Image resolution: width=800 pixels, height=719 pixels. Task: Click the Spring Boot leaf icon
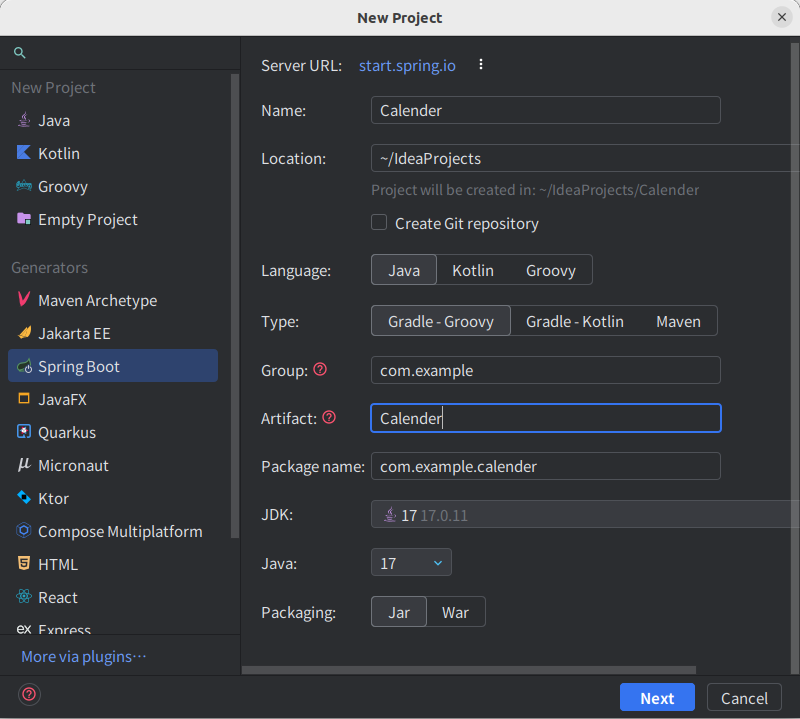[x=24, y=366]
